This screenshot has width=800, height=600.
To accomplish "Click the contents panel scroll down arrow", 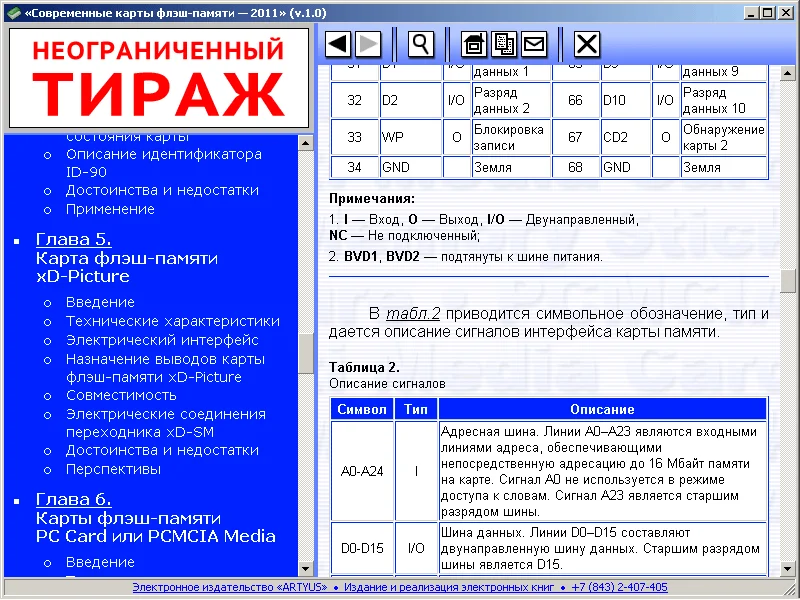I will pyautogui.click(x=306, y=568).
